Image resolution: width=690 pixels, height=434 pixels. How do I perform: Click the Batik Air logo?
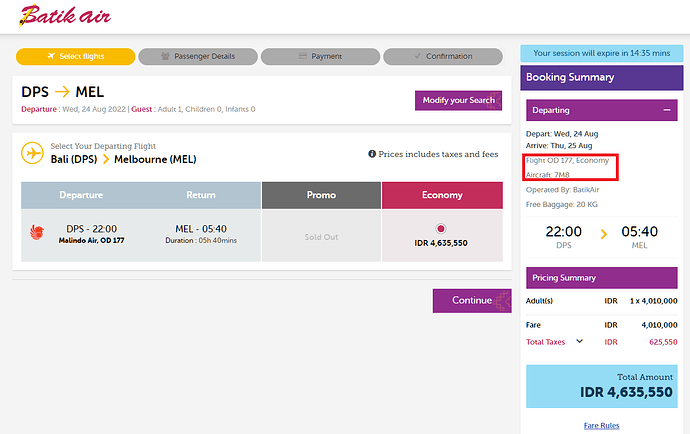pos(65,16)
